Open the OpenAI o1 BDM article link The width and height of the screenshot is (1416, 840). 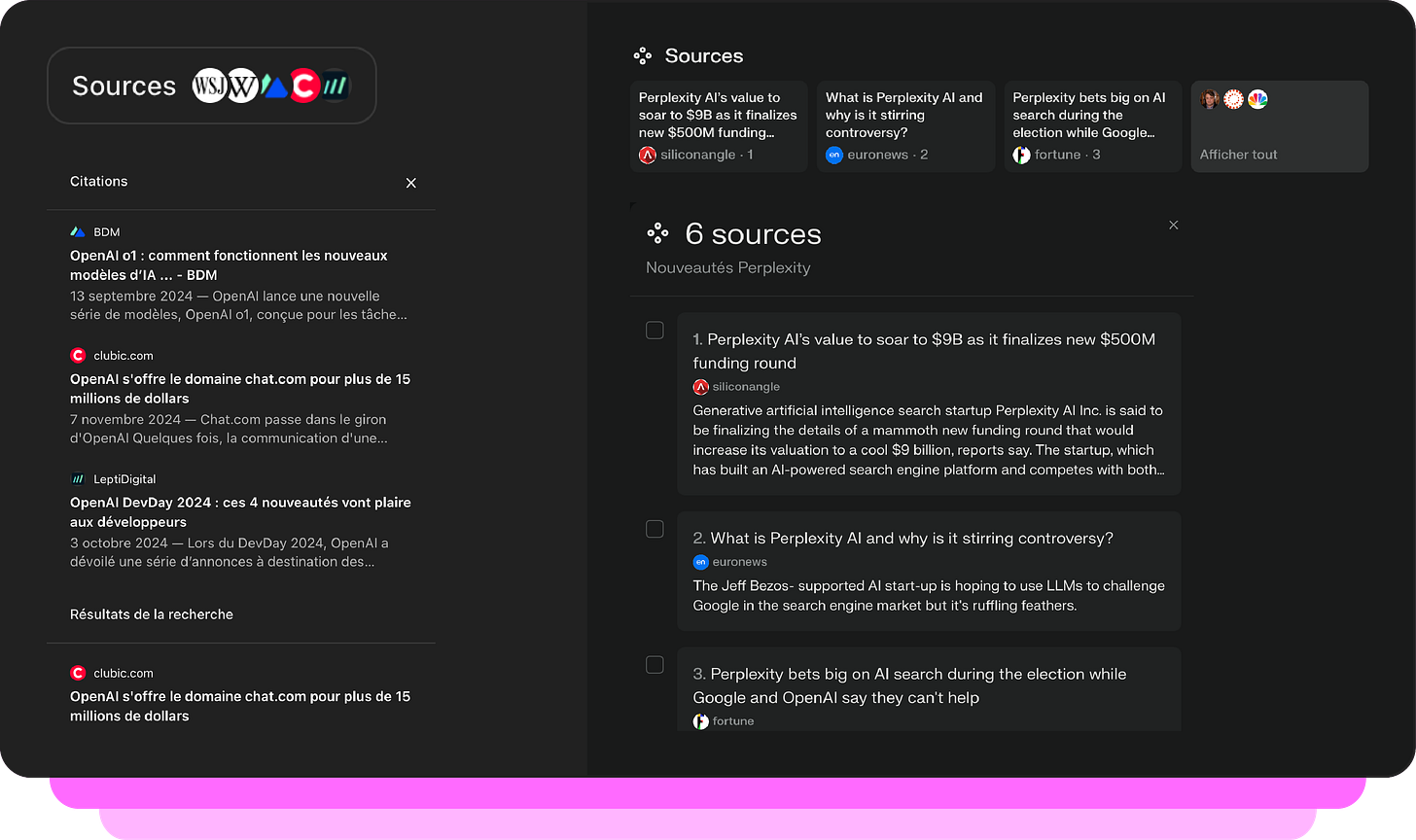click(x=229, y=265)
